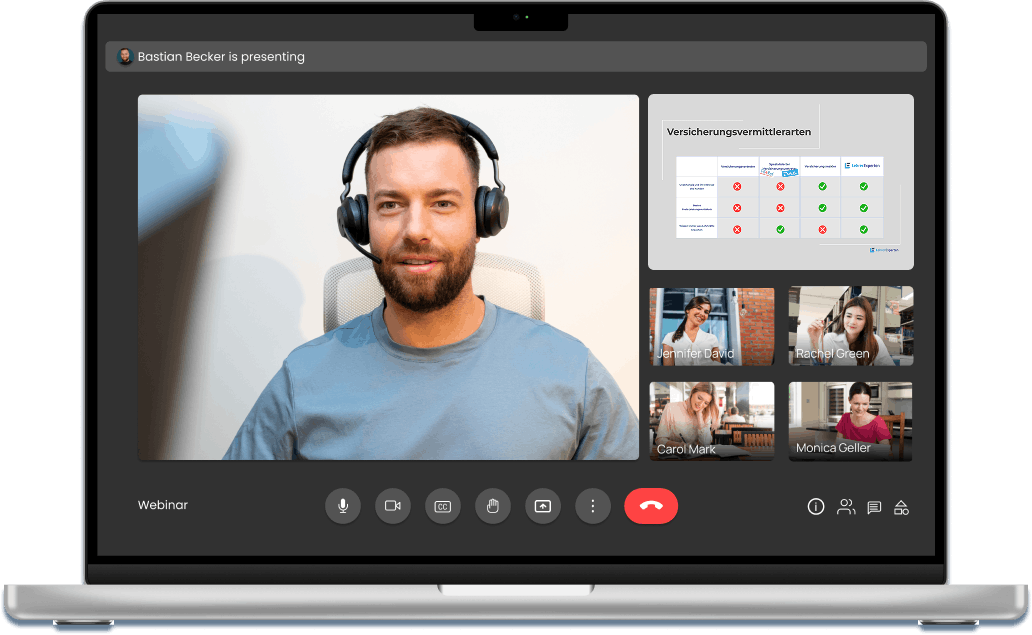Click the Webinar meeting title label
1032x635 pixels.
coord(163,505)
